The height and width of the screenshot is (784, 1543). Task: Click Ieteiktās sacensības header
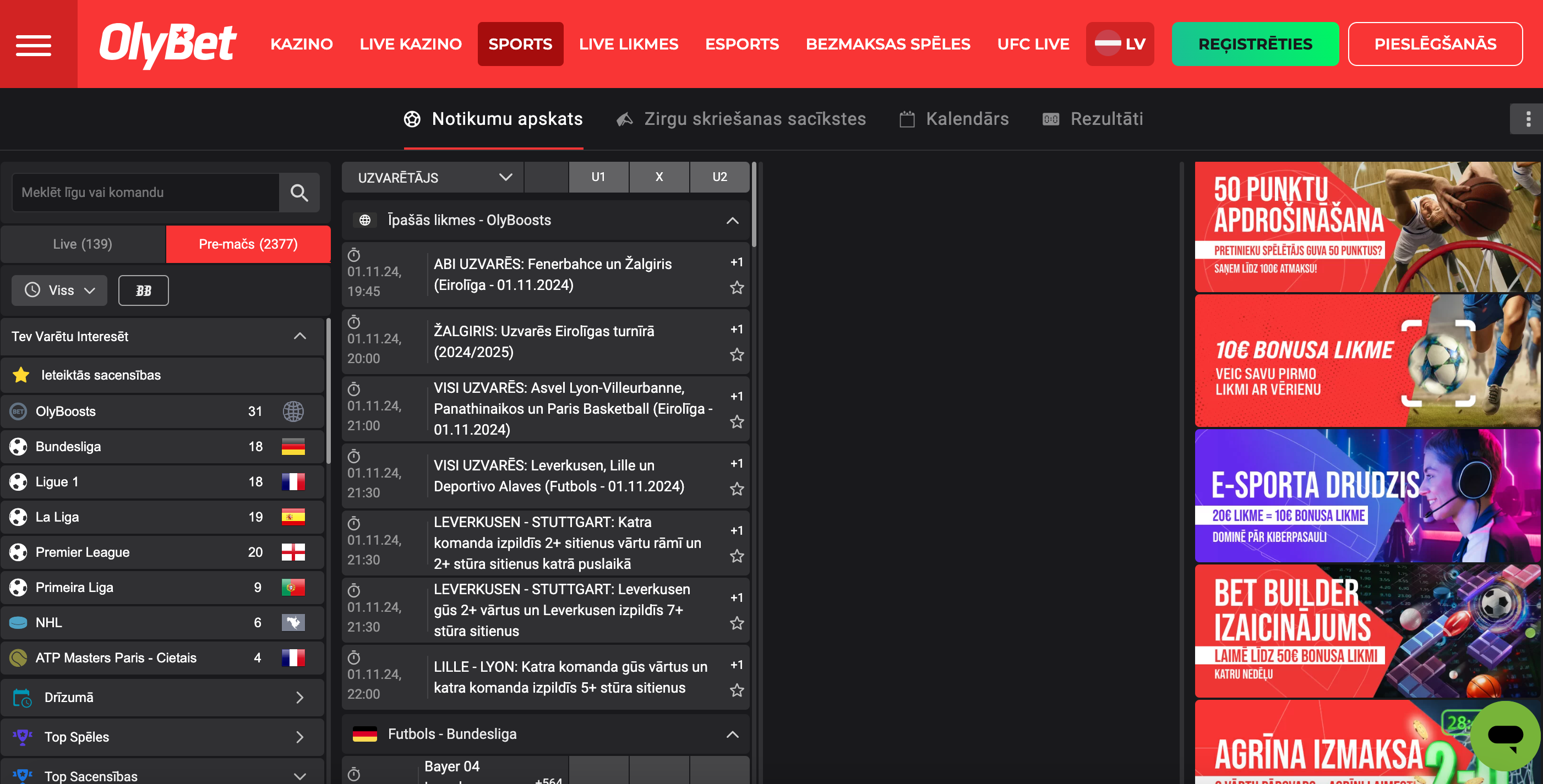click(x=162, y=375)
